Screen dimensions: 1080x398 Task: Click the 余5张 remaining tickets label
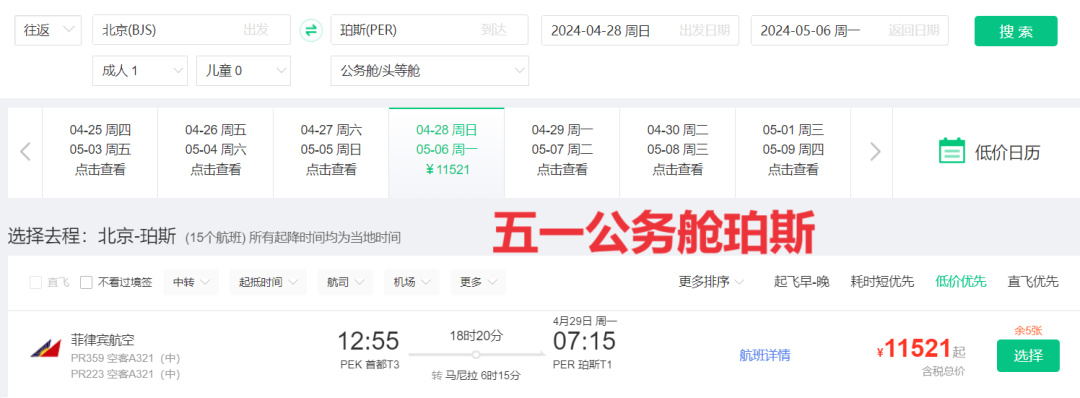point(1028,331)
